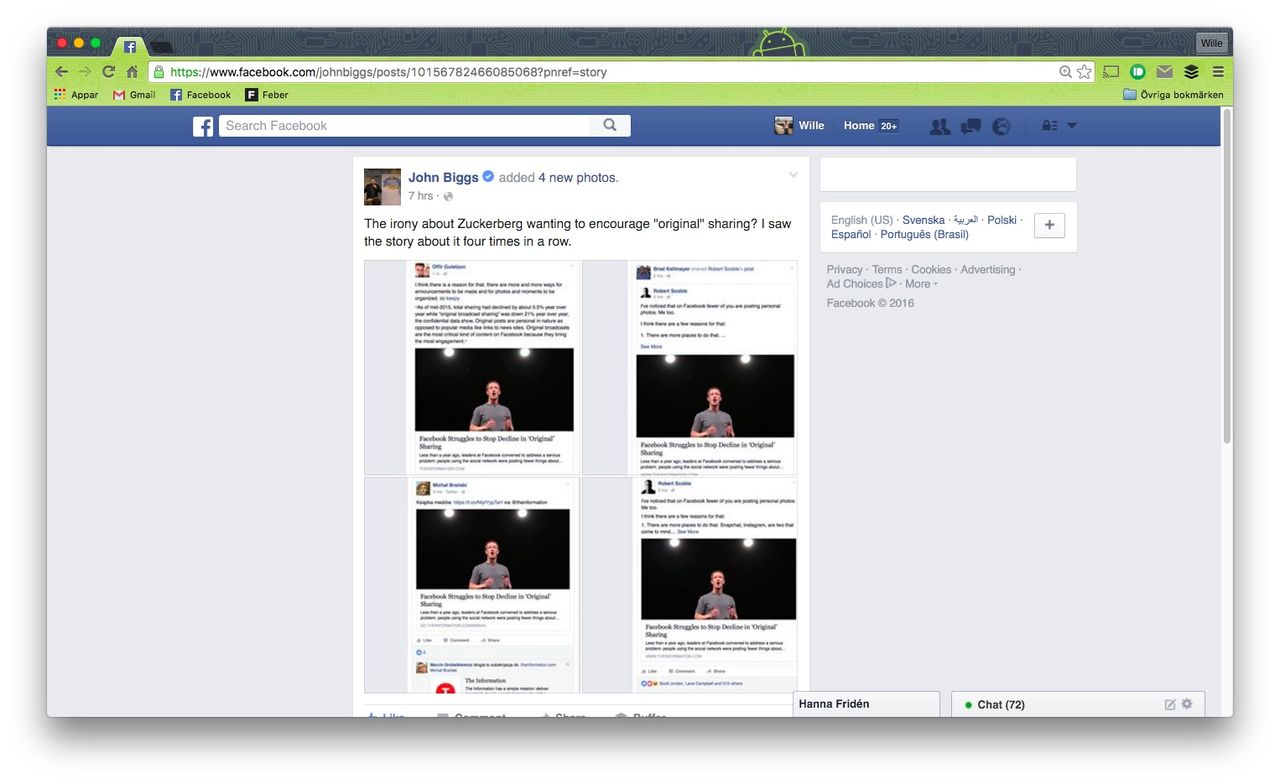Open the Michał Brański screenshot photo
This screenshot has width=1280, height=784.
[x=471, y=585]
